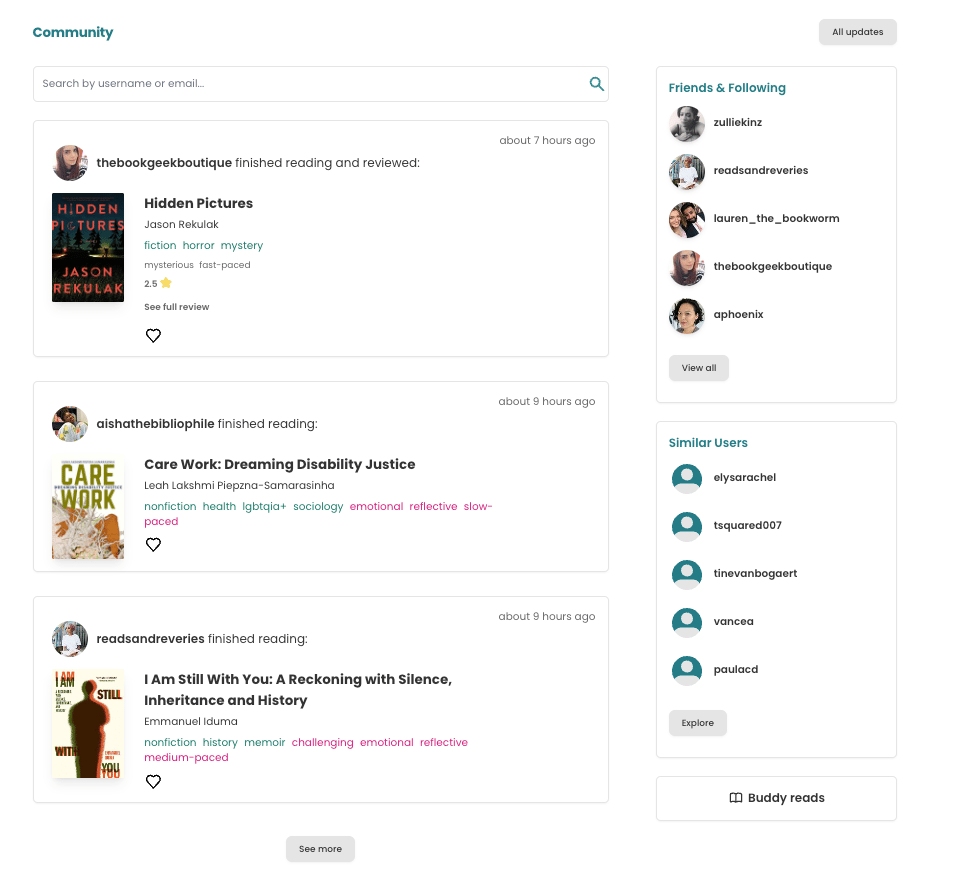Like the Care Work reading update

point(153,545)
